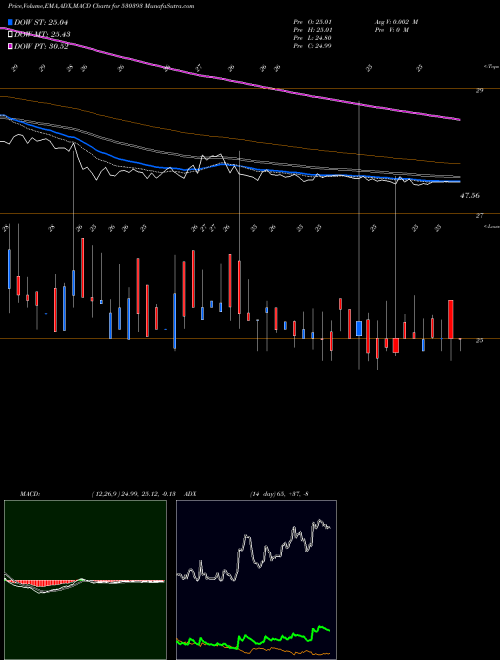
Task: Click the last large red candlestick on the right
Action: tap(450, 319)
